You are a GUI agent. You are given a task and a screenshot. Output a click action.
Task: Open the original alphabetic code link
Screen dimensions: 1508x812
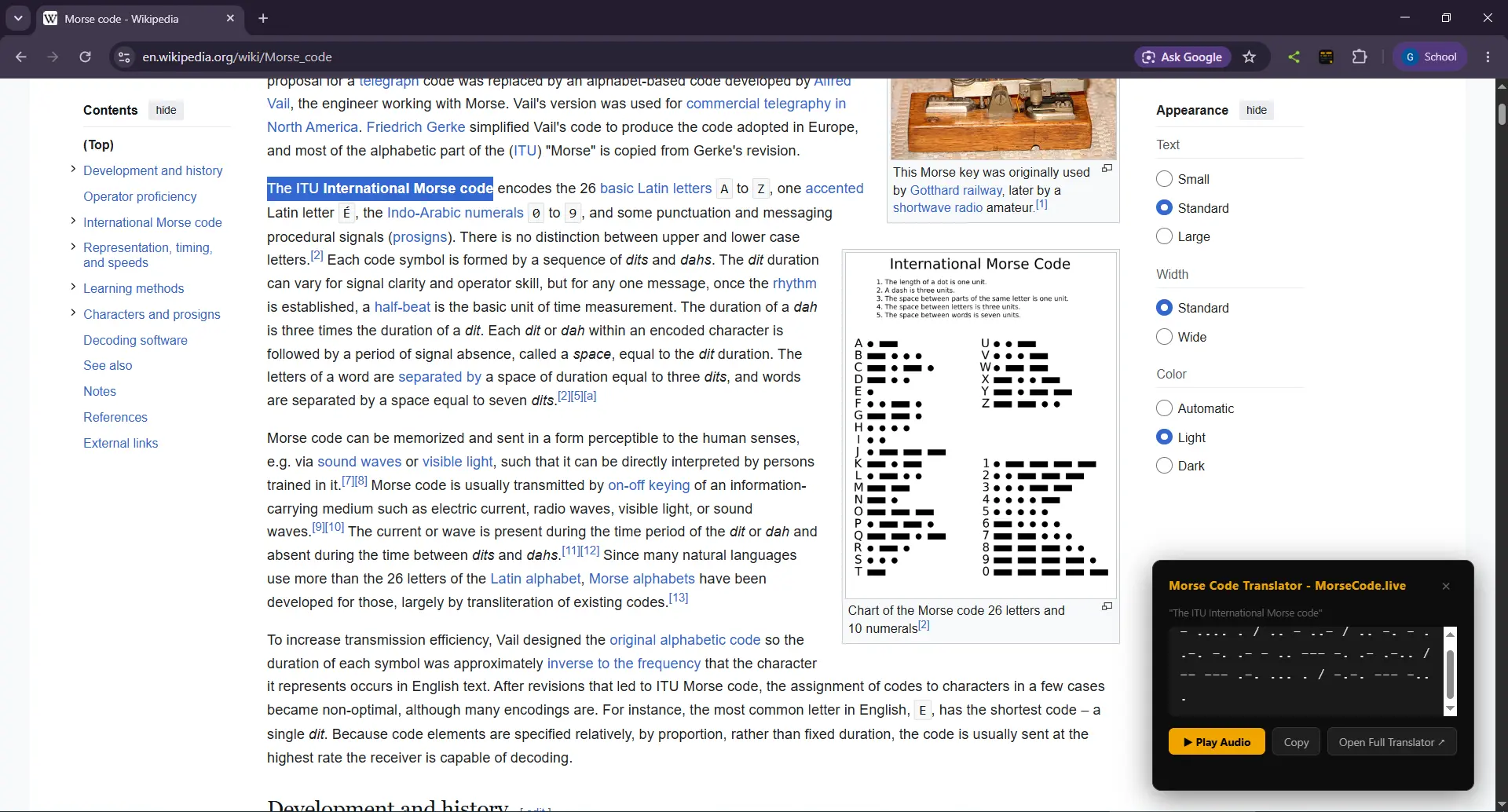(x=685, y=640)
